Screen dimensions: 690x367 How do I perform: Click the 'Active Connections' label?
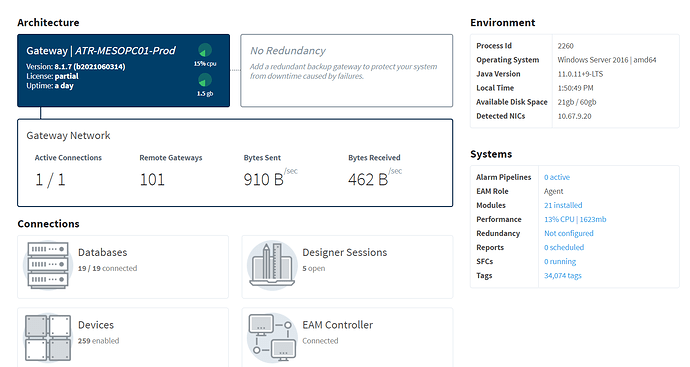click(x=68, y=158)
